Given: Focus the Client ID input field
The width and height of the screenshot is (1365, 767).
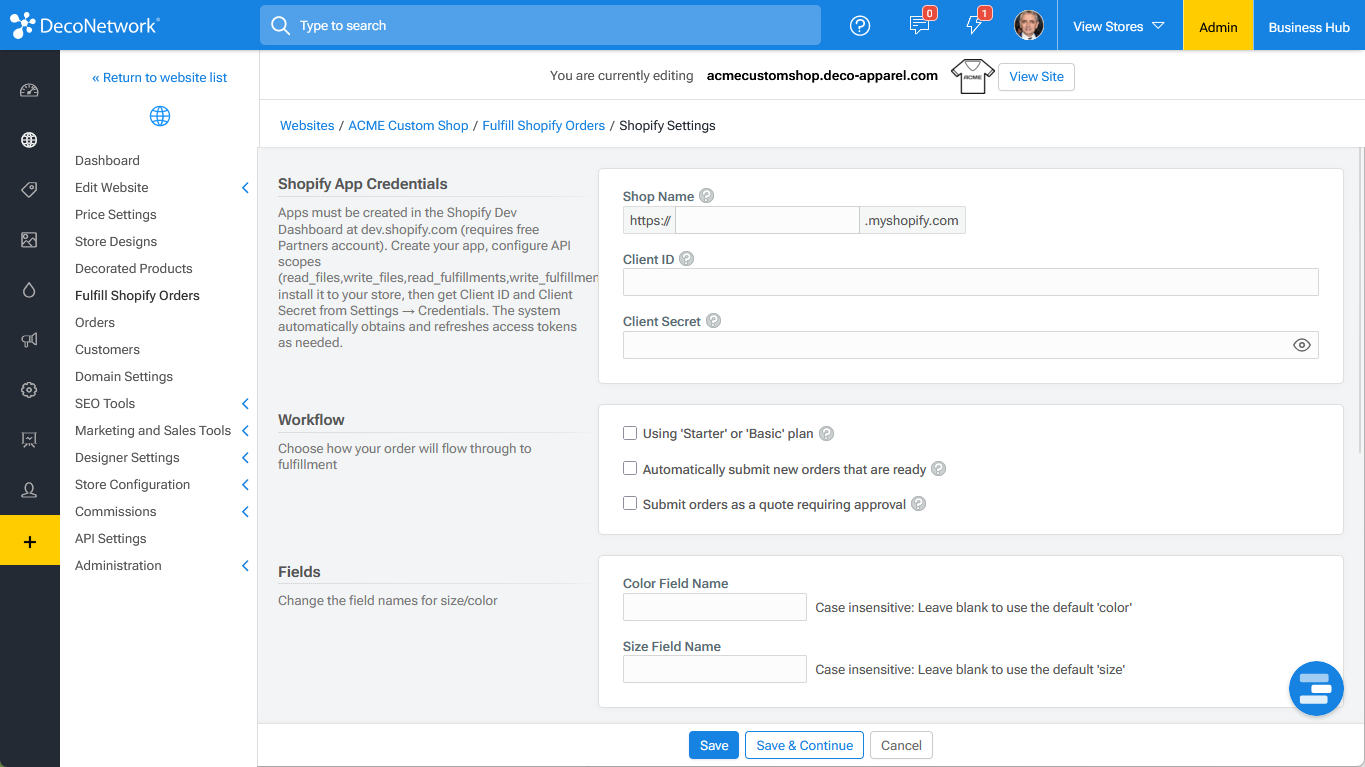Looking at the screenshot, I should (970, 282).
